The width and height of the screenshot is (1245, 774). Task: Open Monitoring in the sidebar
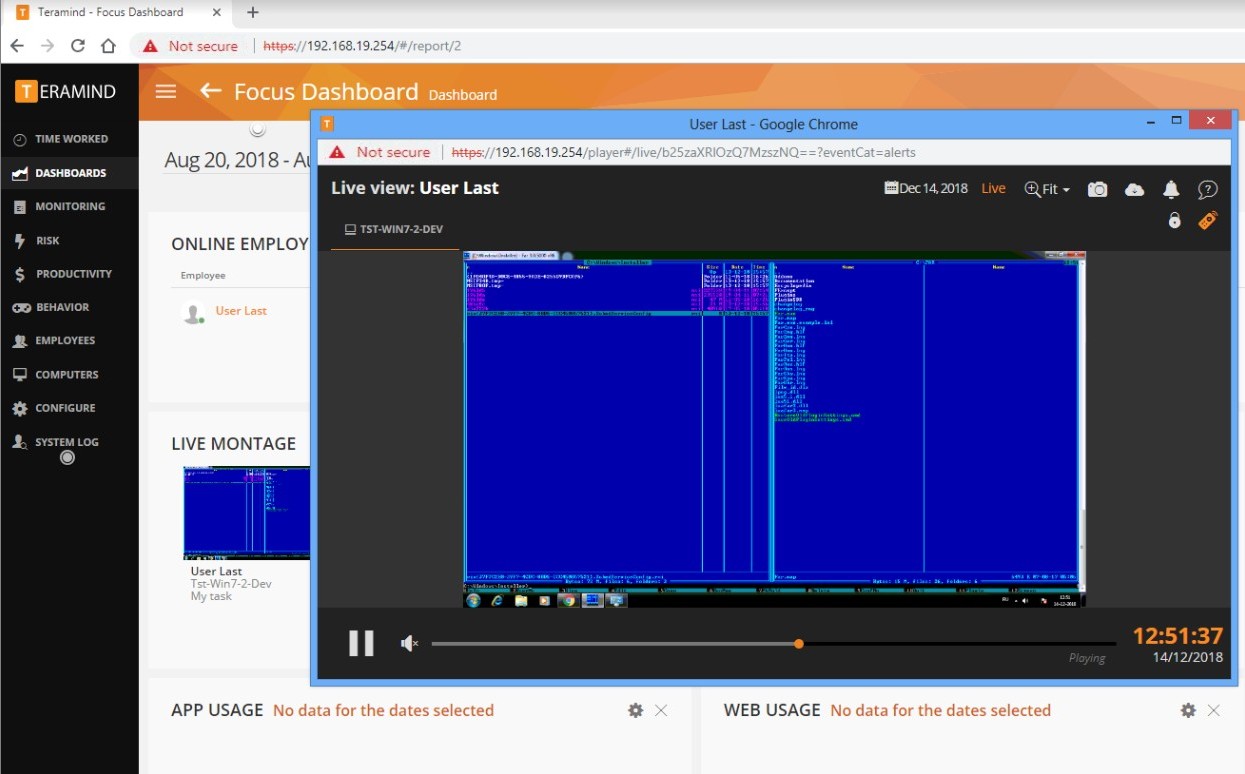tap(70, 206)
